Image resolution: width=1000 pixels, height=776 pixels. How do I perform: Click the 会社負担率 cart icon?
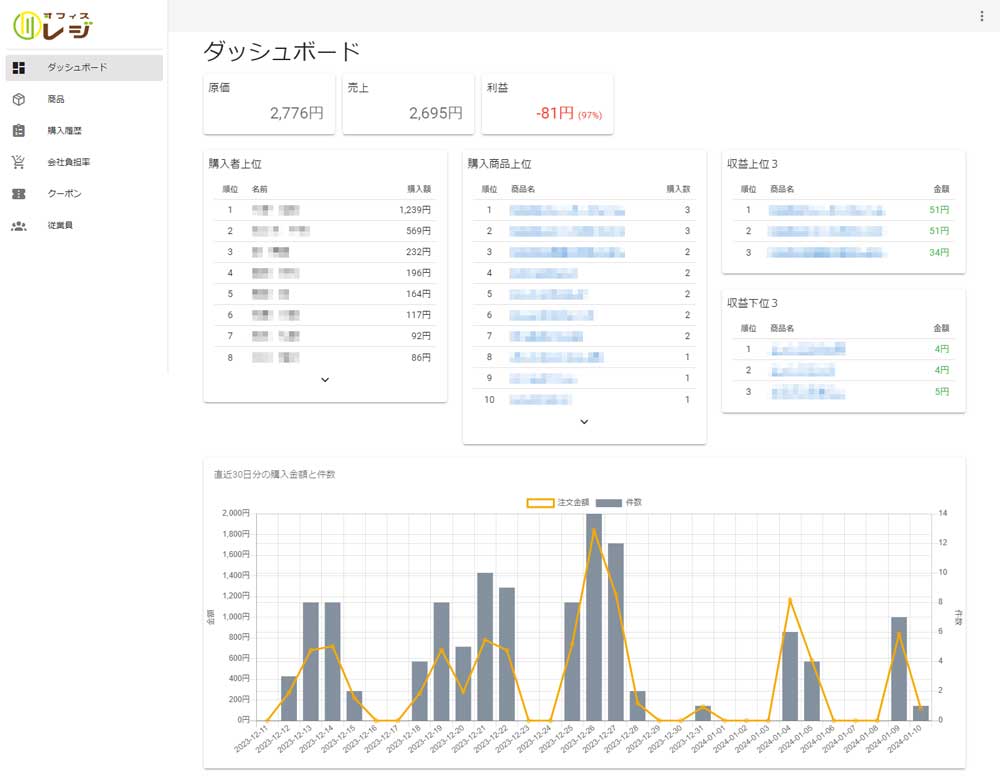(x=18, y=162)
